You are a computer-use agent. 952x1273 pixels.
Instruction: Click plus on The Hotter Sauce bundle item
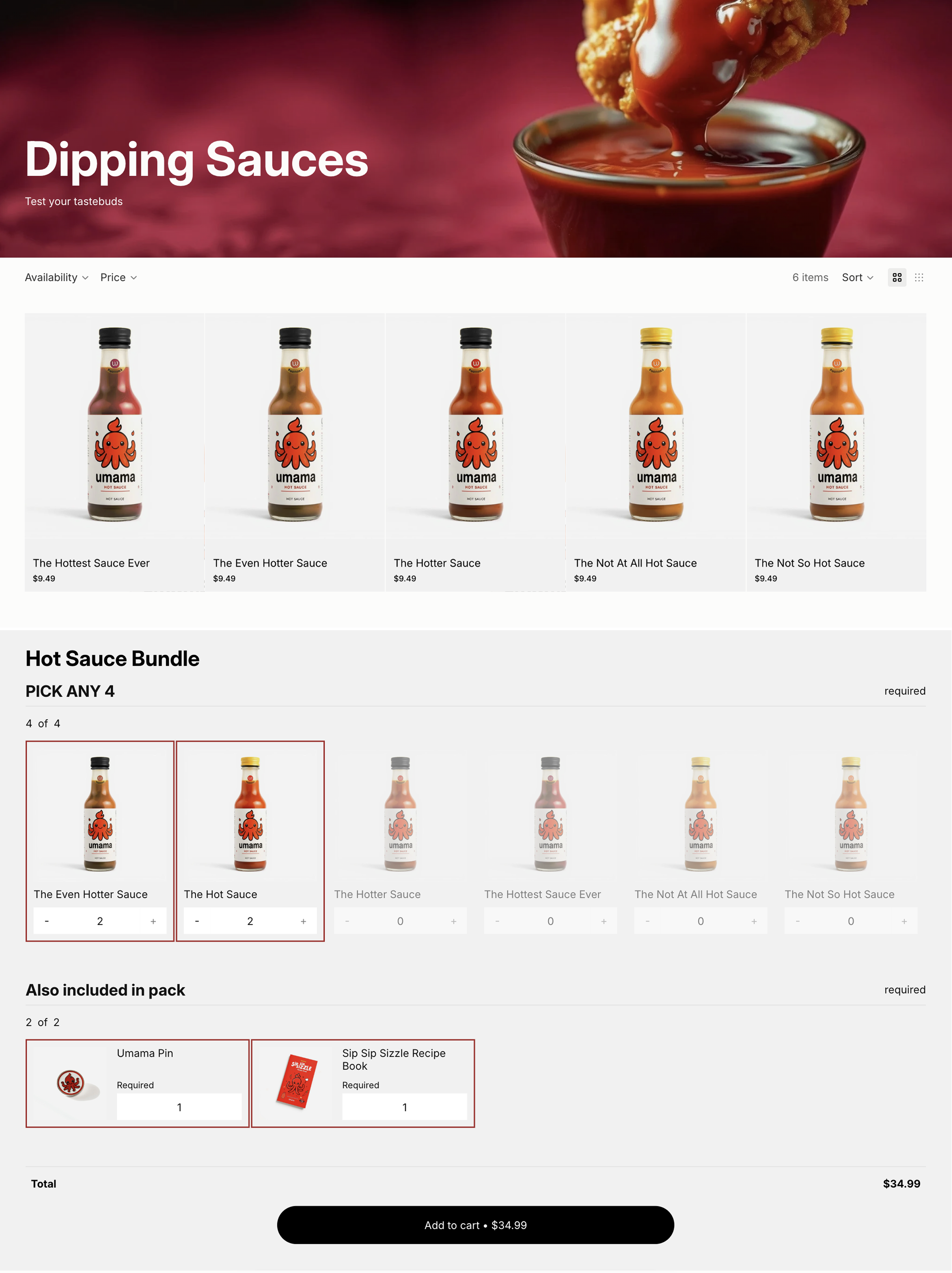click(x=454, y=921)
